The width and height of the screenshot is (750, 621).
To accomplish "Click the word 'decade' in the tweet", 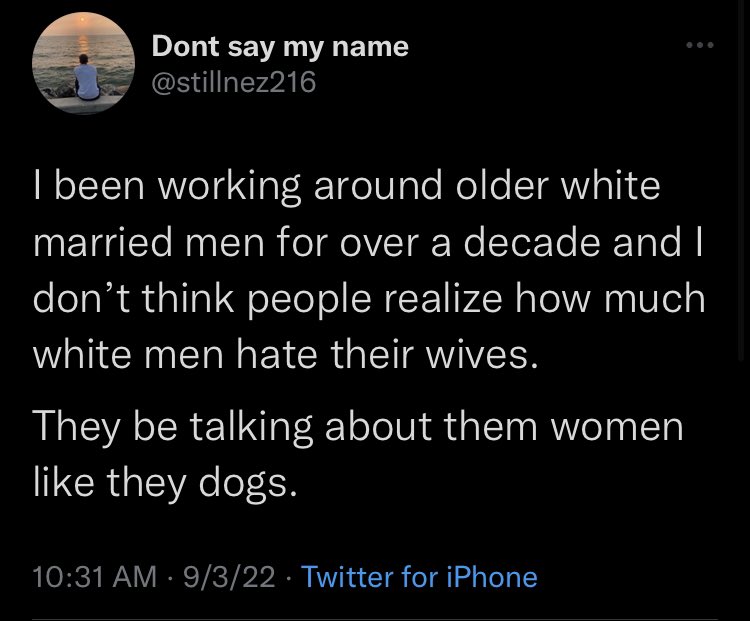I will [x=530, y=243].
